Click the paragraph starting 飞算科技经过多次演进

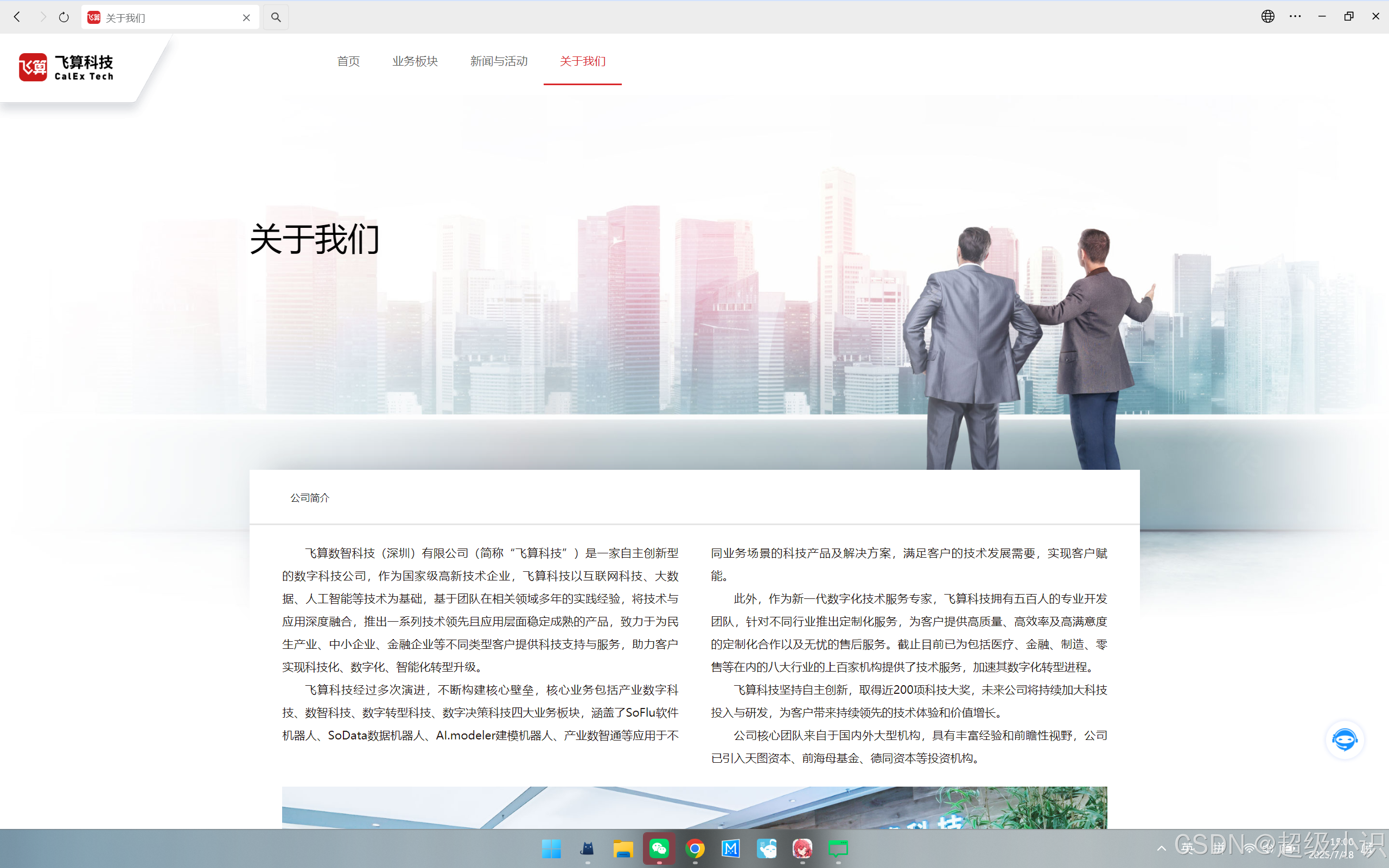480,712
